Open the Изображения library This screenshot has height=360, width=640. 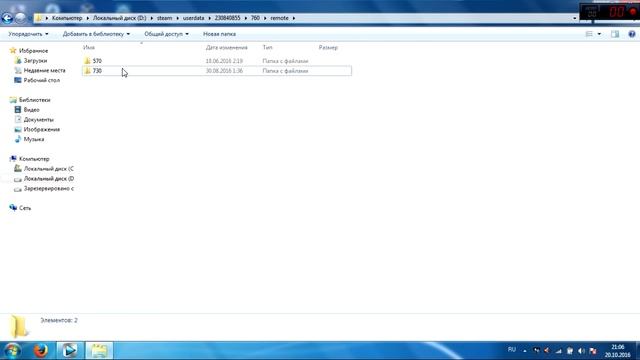click(42, 129)
